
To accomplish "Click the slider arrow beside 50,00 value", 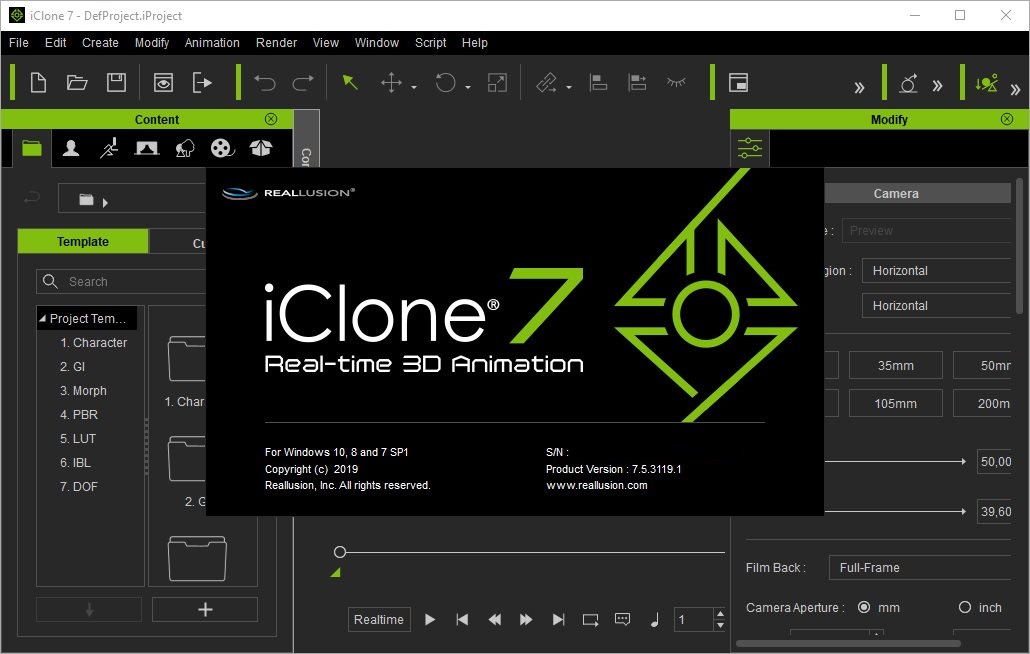I will coord(963,462).
